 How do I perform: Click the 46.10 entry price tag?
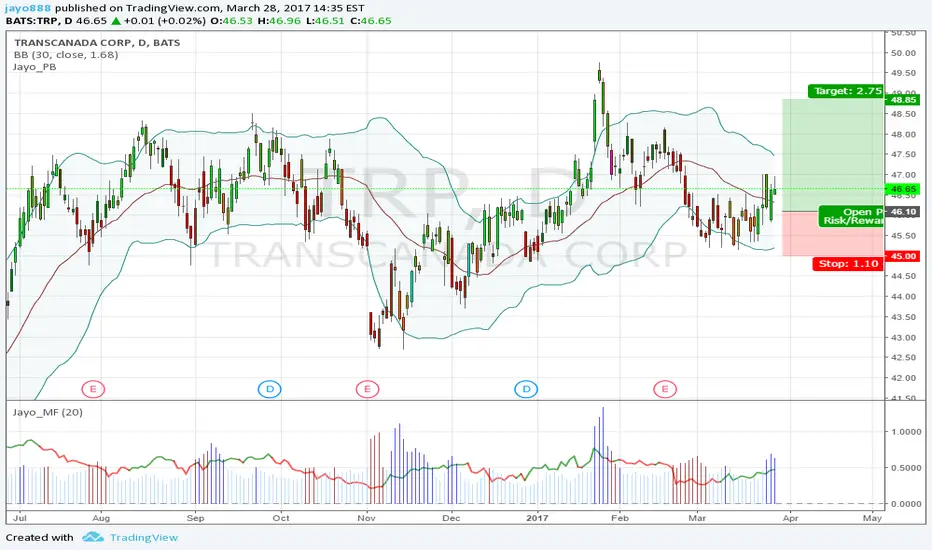pyautogui.click(x=903, y=212)
